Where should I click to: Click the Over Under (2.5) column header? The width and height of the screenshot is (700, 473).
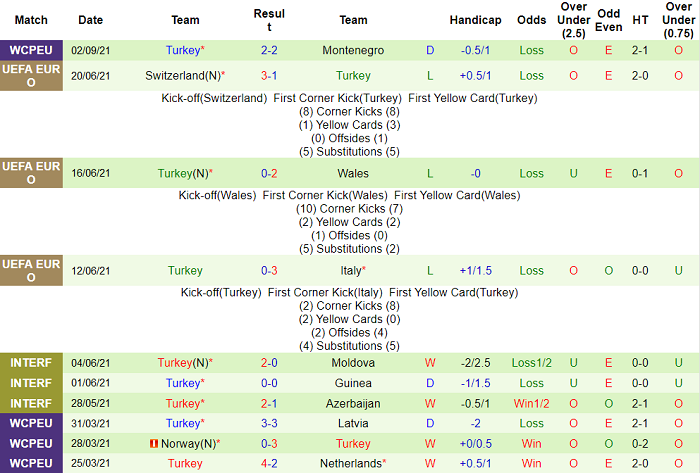(574, 20)
